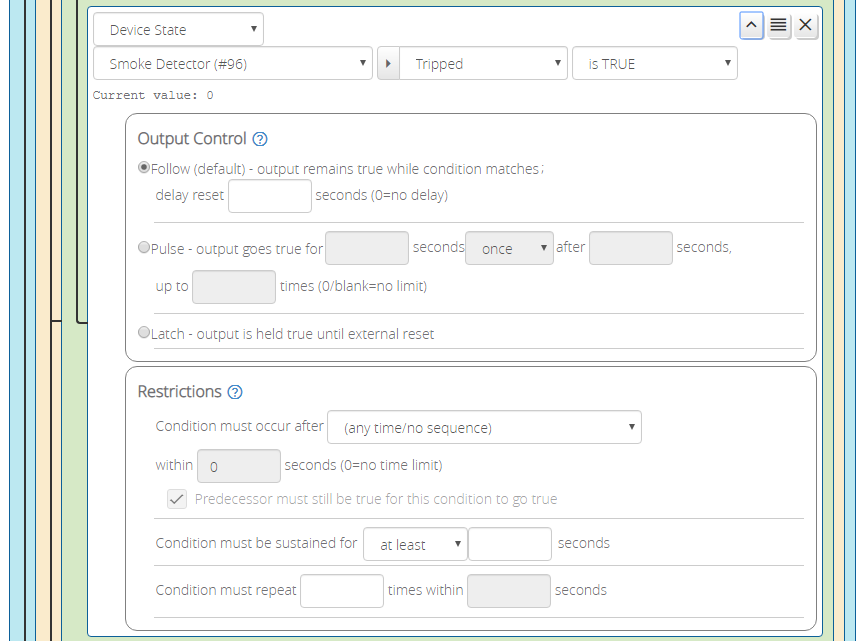Open the Restrictions help icon

(x=236, y=392)
